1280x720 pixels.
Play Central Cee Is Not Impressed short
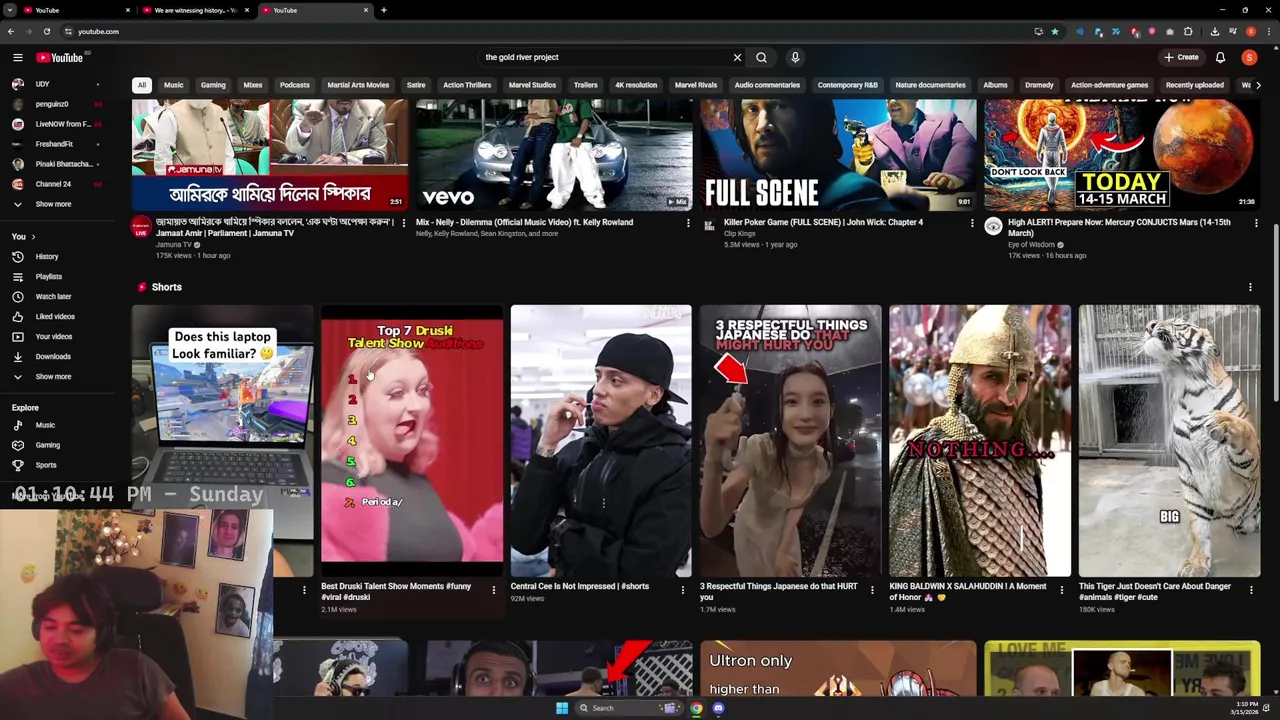pos(601,440)
